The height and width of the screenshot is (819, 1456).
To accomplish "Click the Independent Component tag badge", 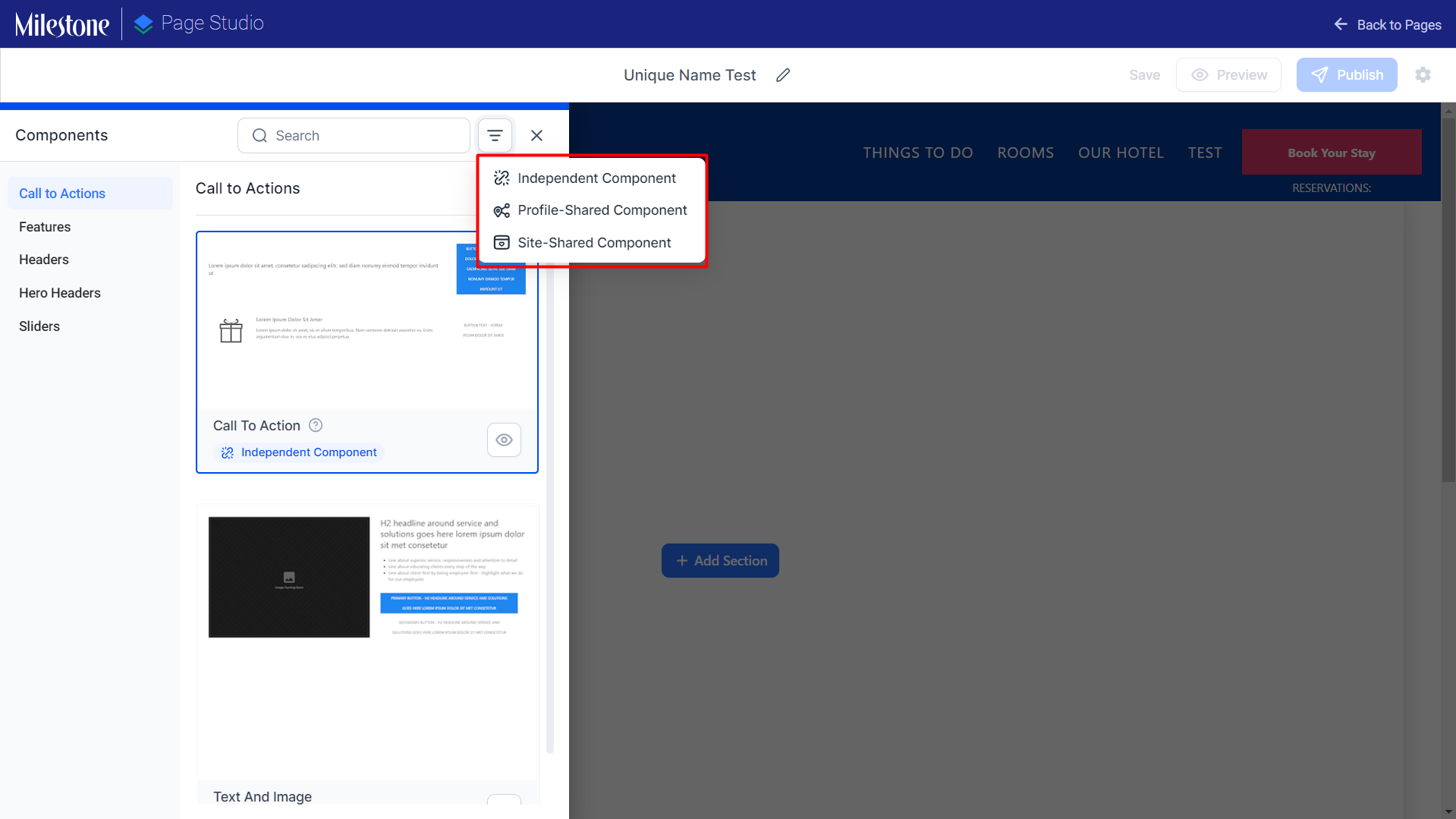I will point(299,452).
